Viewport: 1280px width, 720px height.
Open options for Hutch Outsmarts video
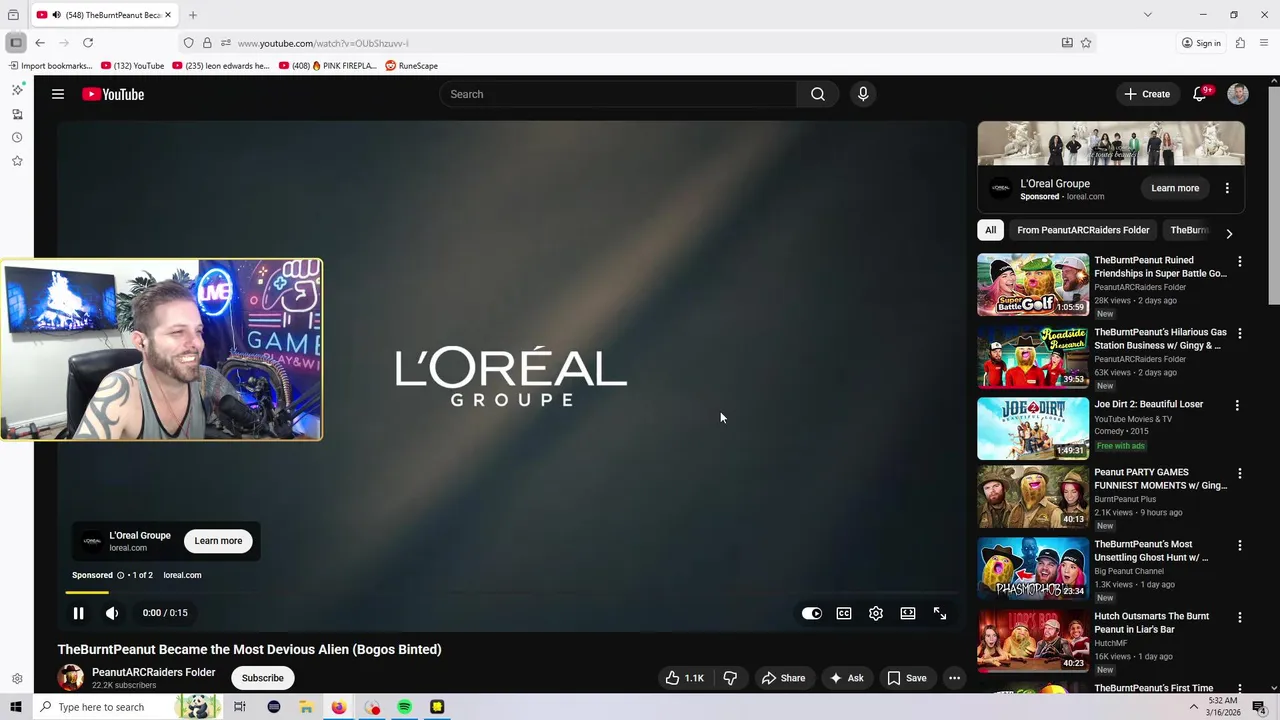(x=1240, y=617)
